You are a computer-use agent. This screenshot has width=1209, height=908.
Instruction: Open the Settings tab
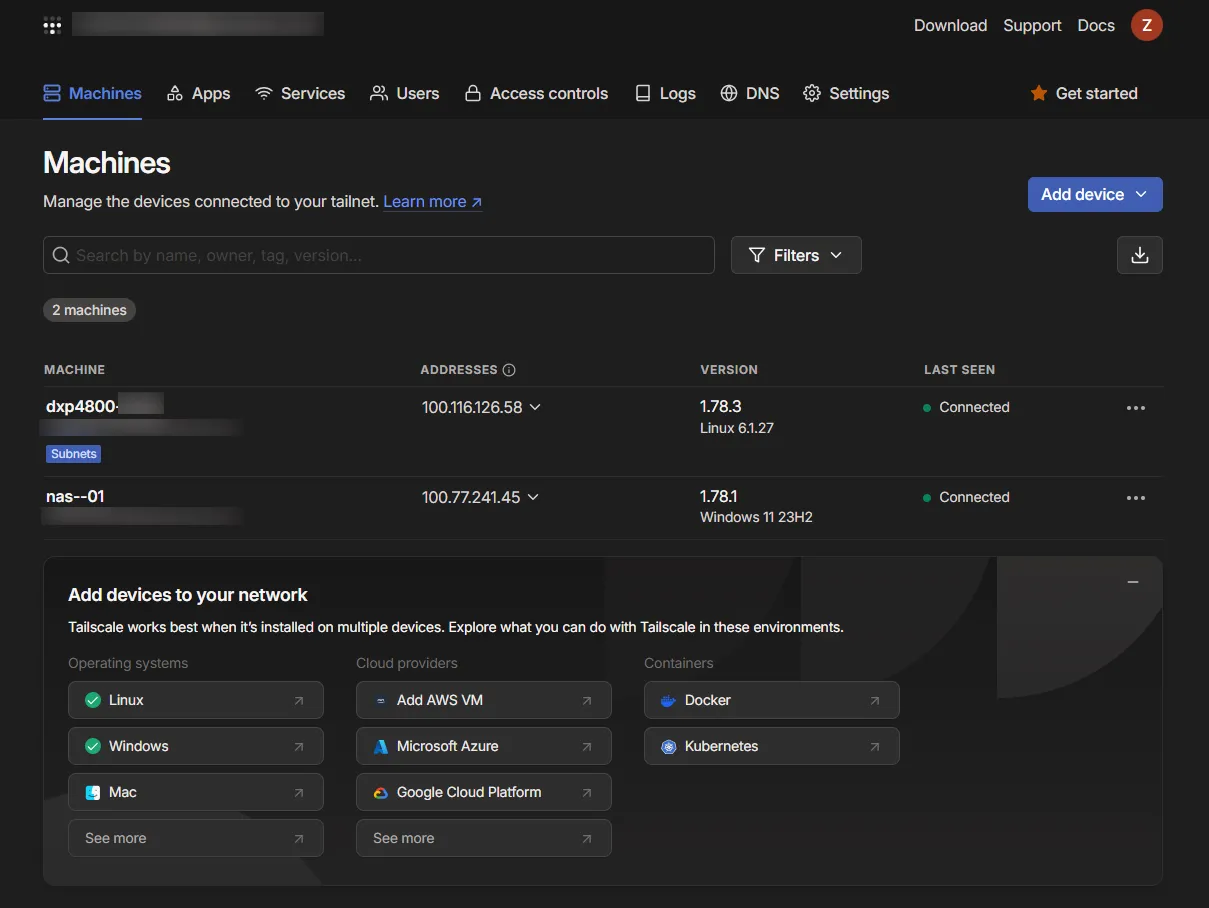[x=846, y=93]
